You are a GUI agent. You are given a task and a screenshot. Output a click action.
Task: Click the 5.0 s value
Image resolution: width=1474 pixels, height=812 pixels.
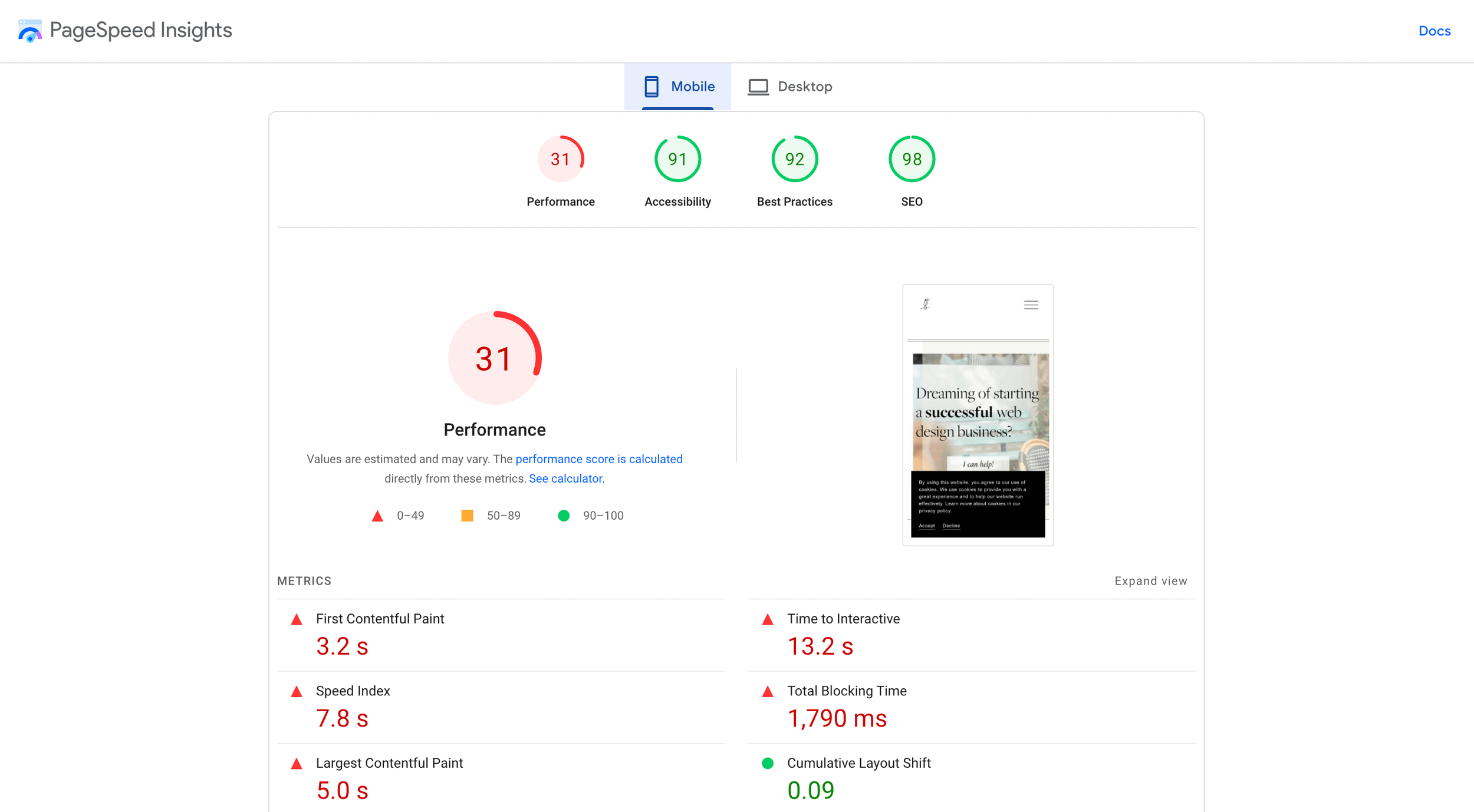pos(342,791)
